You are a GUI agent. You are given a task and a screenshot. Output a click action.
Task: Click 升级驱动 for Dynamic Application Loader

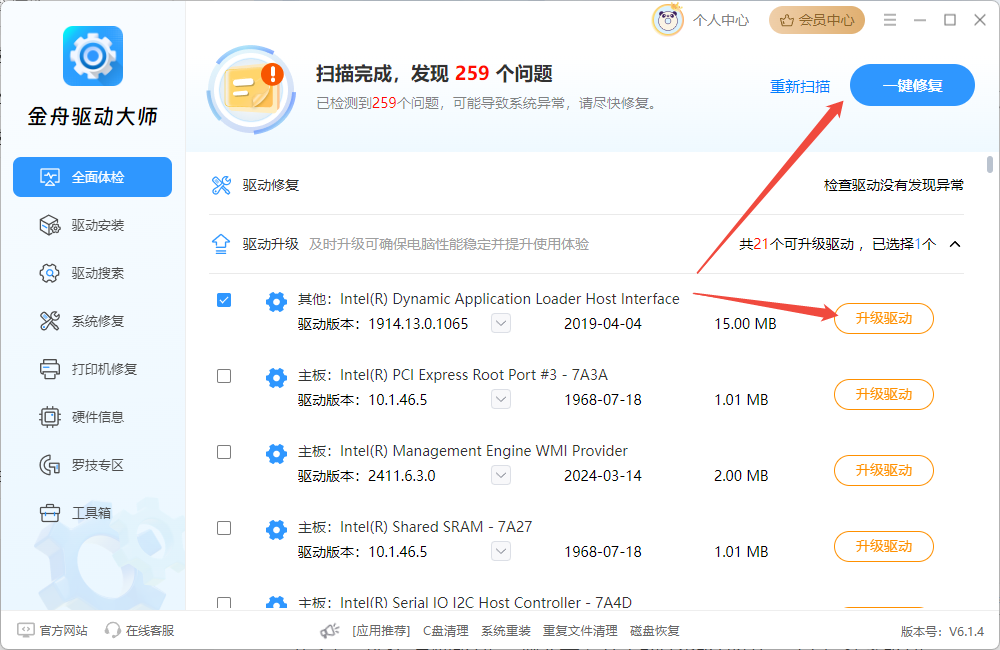pos(884,318)
